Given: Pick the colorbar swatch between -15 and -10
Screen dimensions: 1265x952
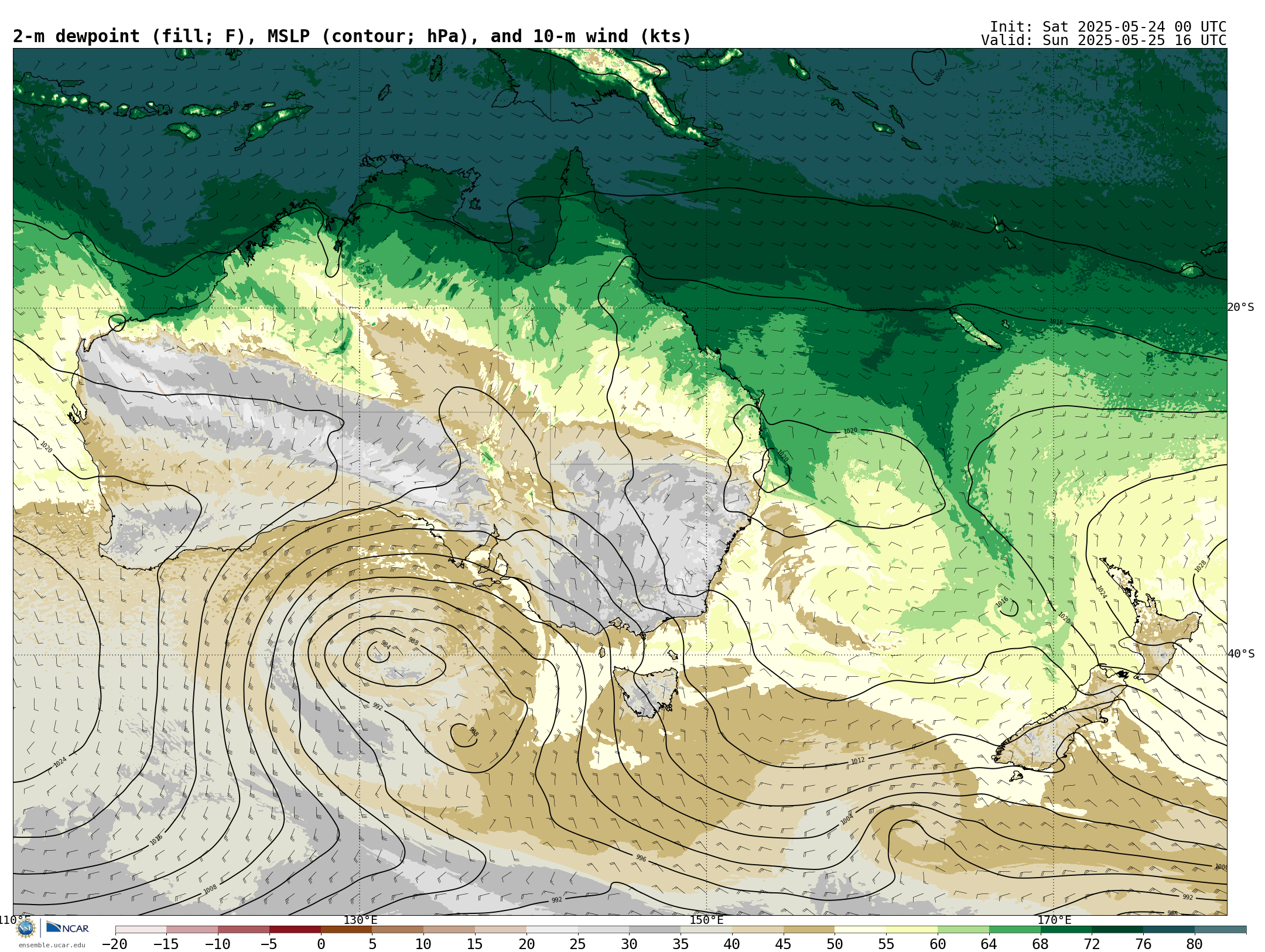Looking at the screenshot, I should coord(192,930).
